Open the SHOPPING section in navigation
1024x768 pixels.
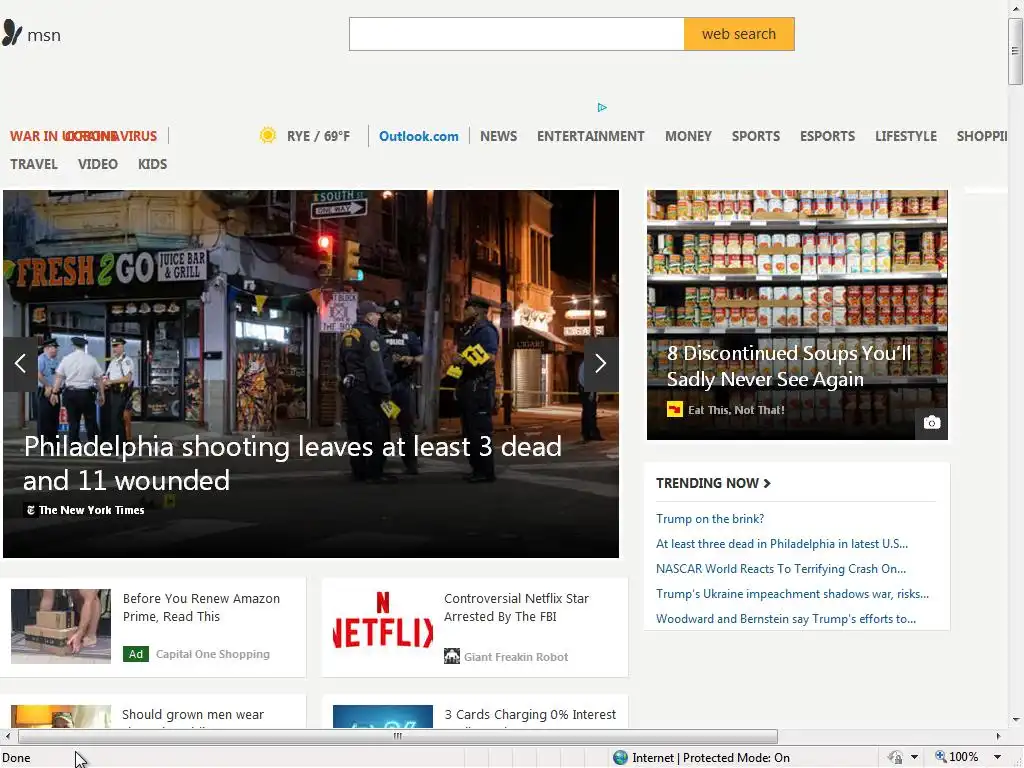982,136
